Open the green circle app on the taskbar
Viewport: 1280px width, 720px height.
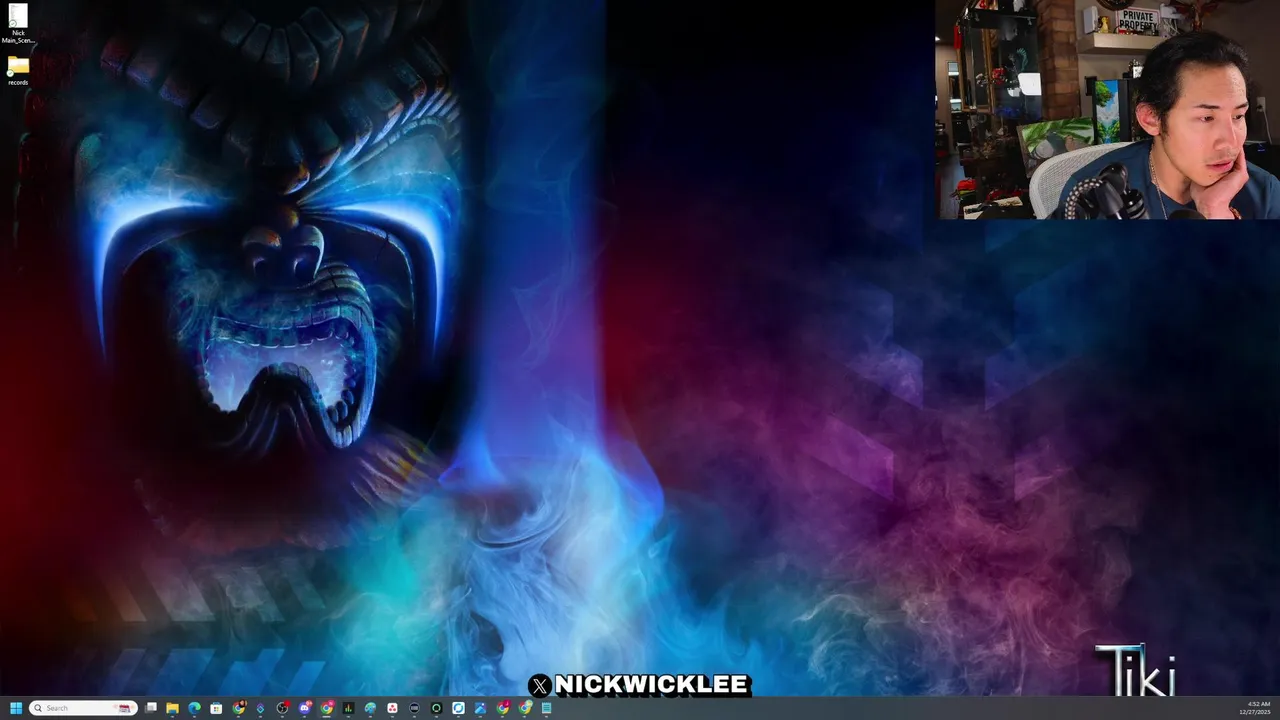[x=436, y=708]
